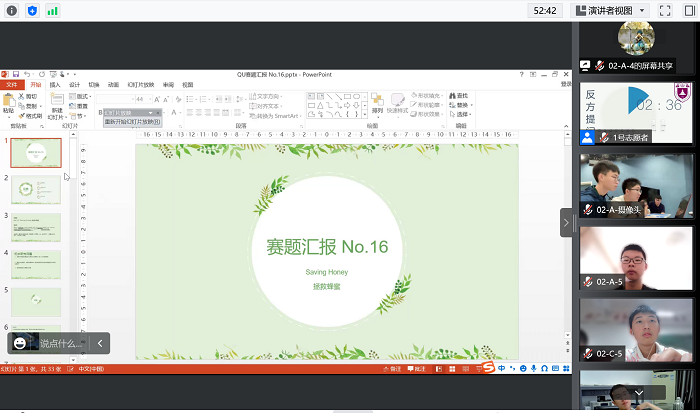Click 转换为 SmartArt button

click(x=275, y=116)
